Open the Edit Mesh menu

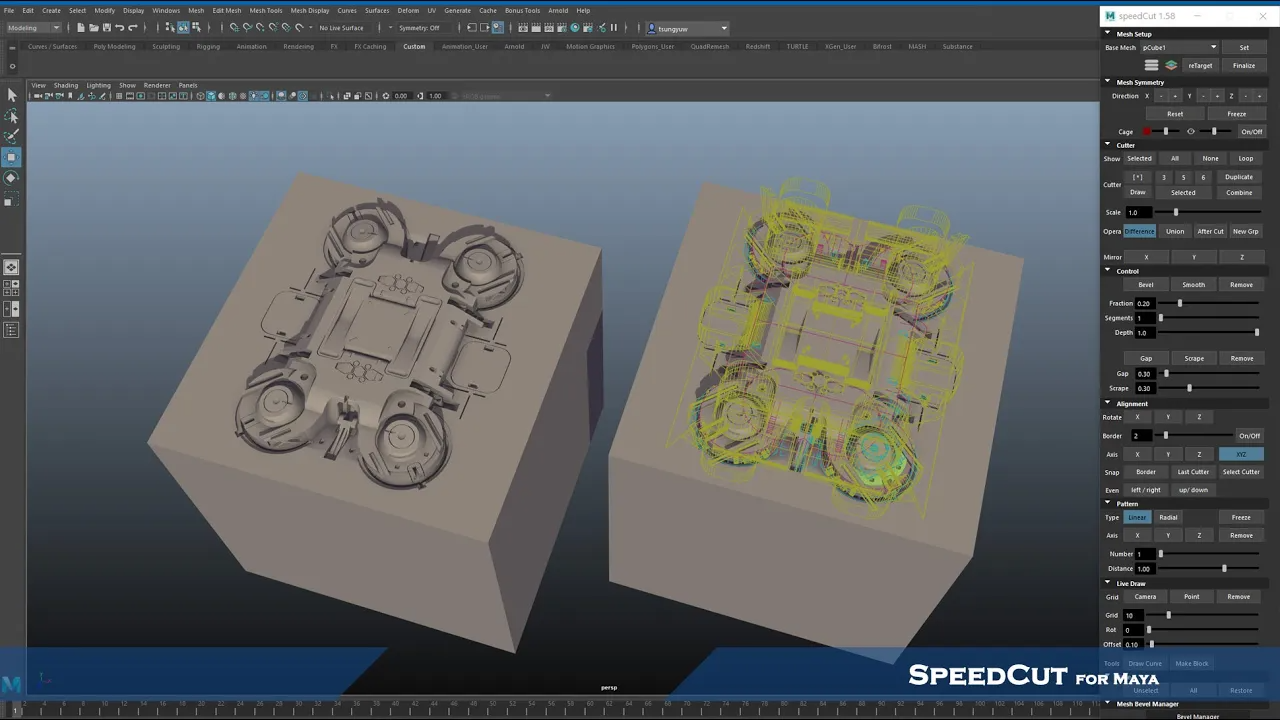pos(227,10)
